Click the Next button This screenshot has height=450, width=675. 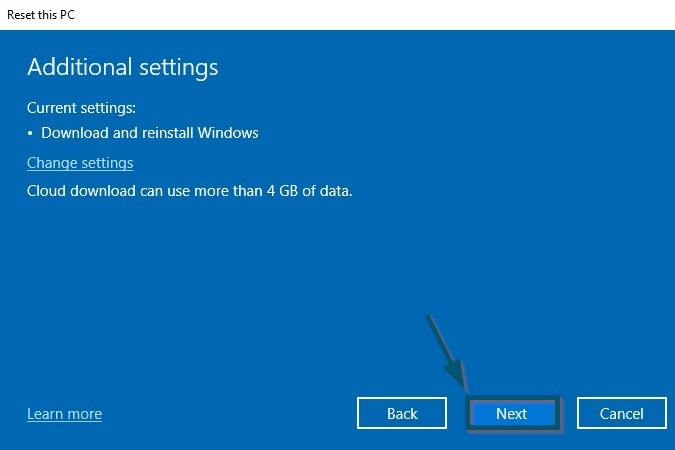(x=512, y=413)
